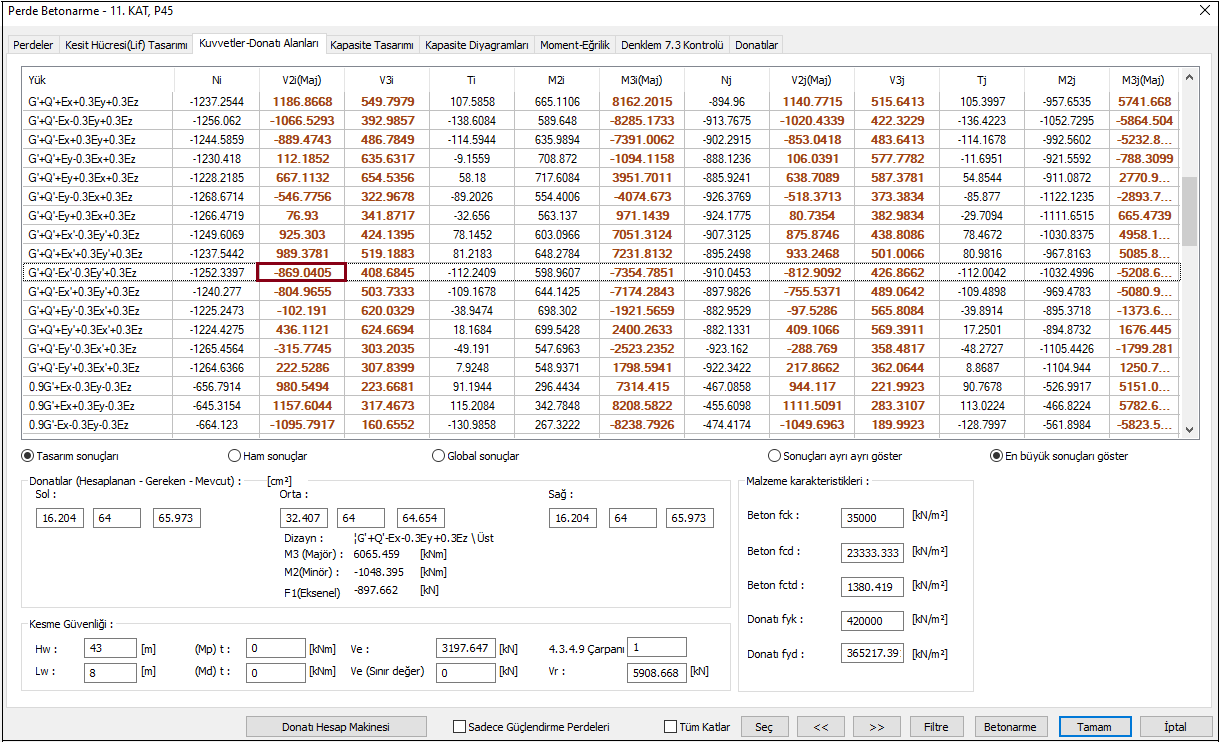
Task: Click the scrollbar up arrow in table
Action: pos(1189,78)
